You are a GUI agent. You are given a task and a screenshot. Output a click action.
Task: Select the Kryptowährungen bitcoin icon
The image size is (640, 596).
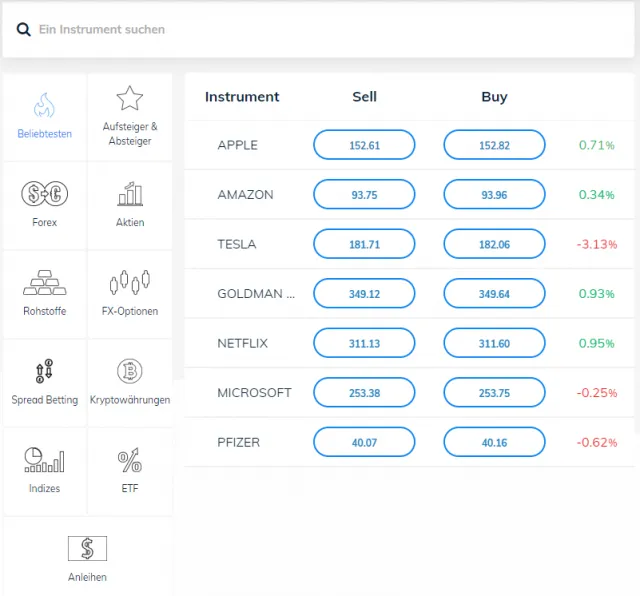point(129,372)
